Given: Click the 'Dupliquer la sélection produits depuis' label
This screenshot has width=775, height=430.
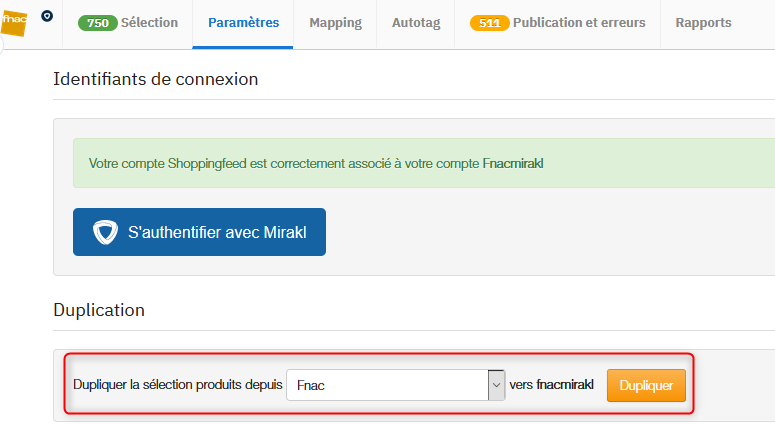Looking at the screenshot, I should coord(177,385).
